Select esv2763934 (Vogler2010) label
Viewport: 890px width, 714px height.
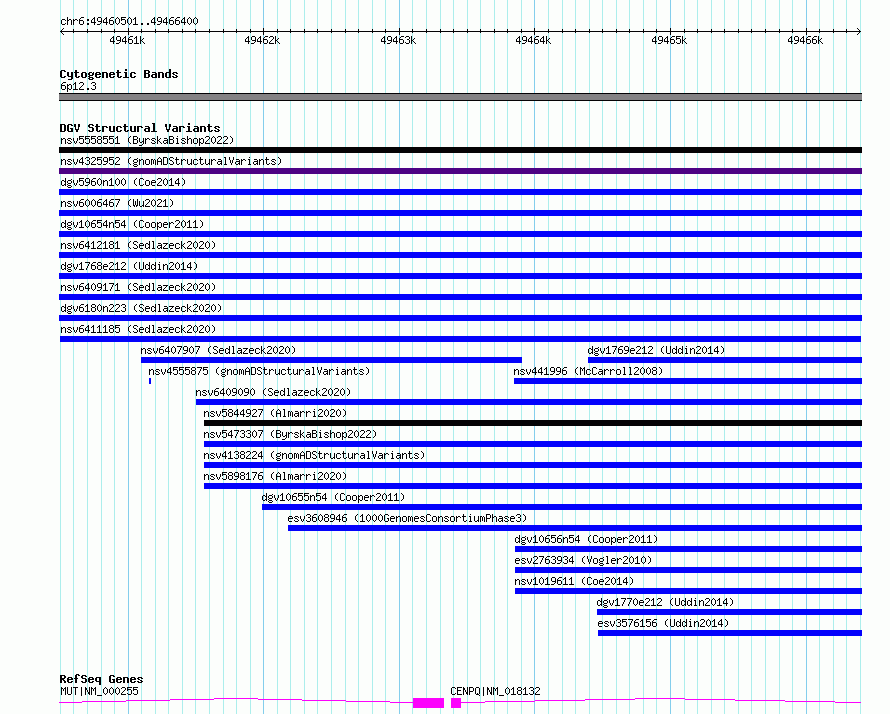[x=583, y=560]
